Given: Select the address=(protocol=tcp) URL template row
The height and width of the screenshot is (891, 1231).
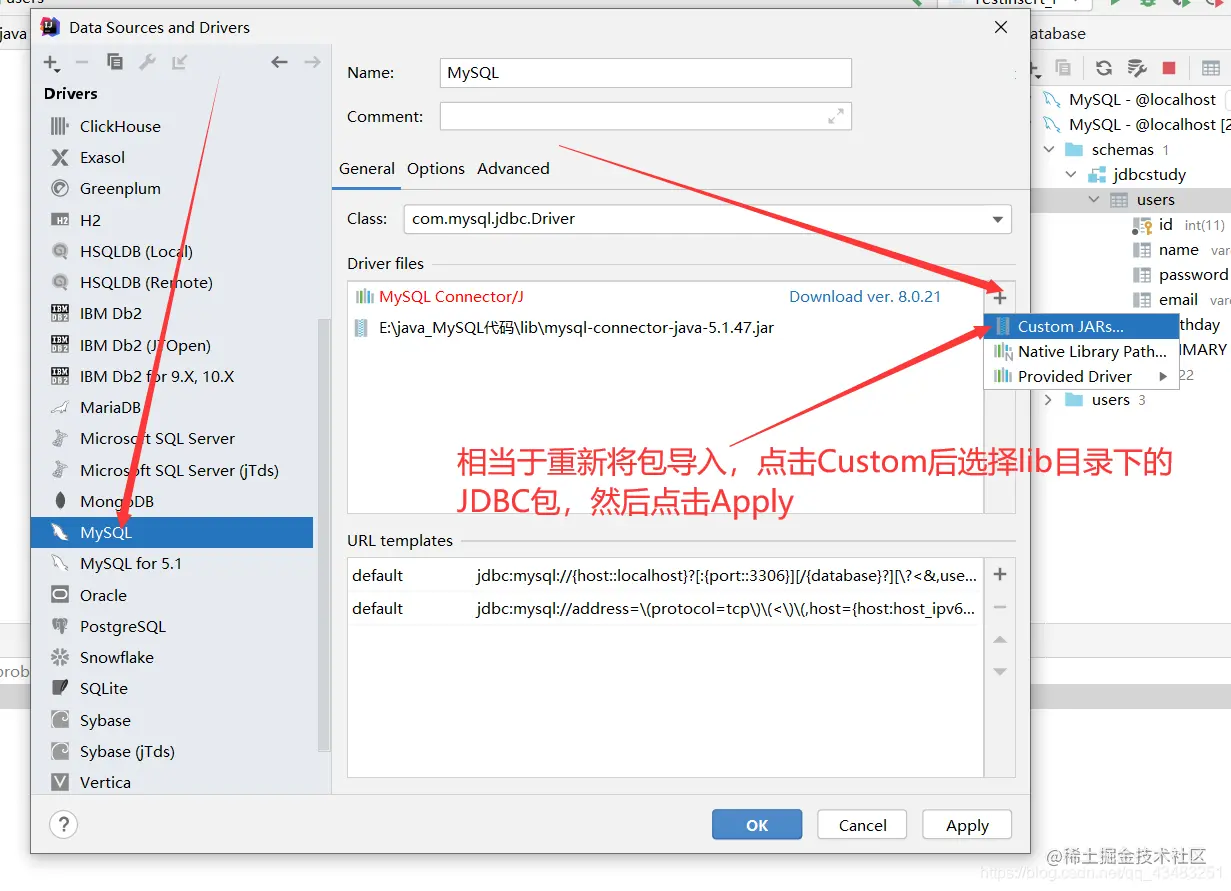Looking at the screenshot, I should (x=665, y=608).
